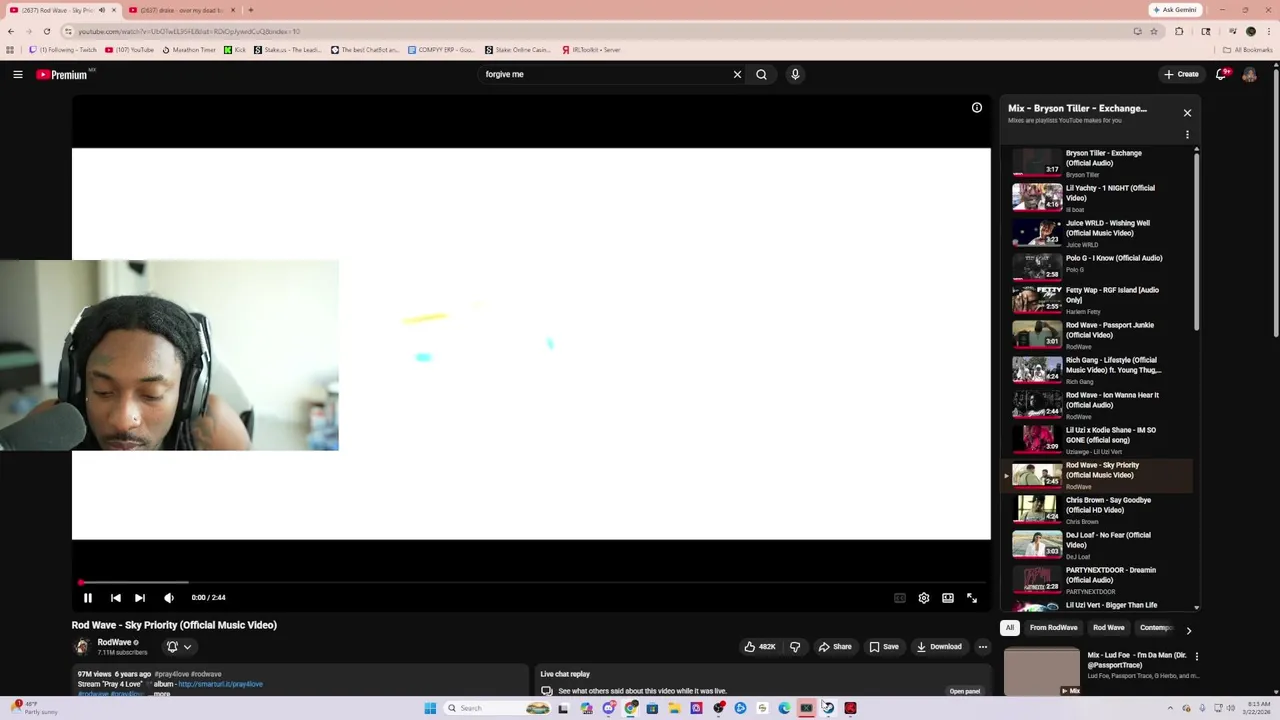Click the Ask Gemini button
Screen dimensions: 1280x720
[1175, 10]
